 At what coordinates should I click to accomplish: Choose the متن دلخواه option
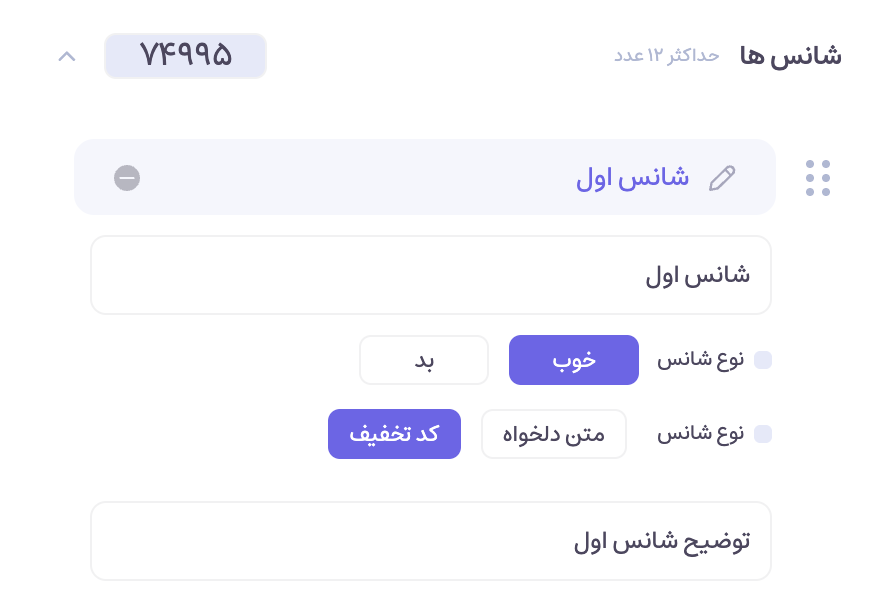pos(553,434)
